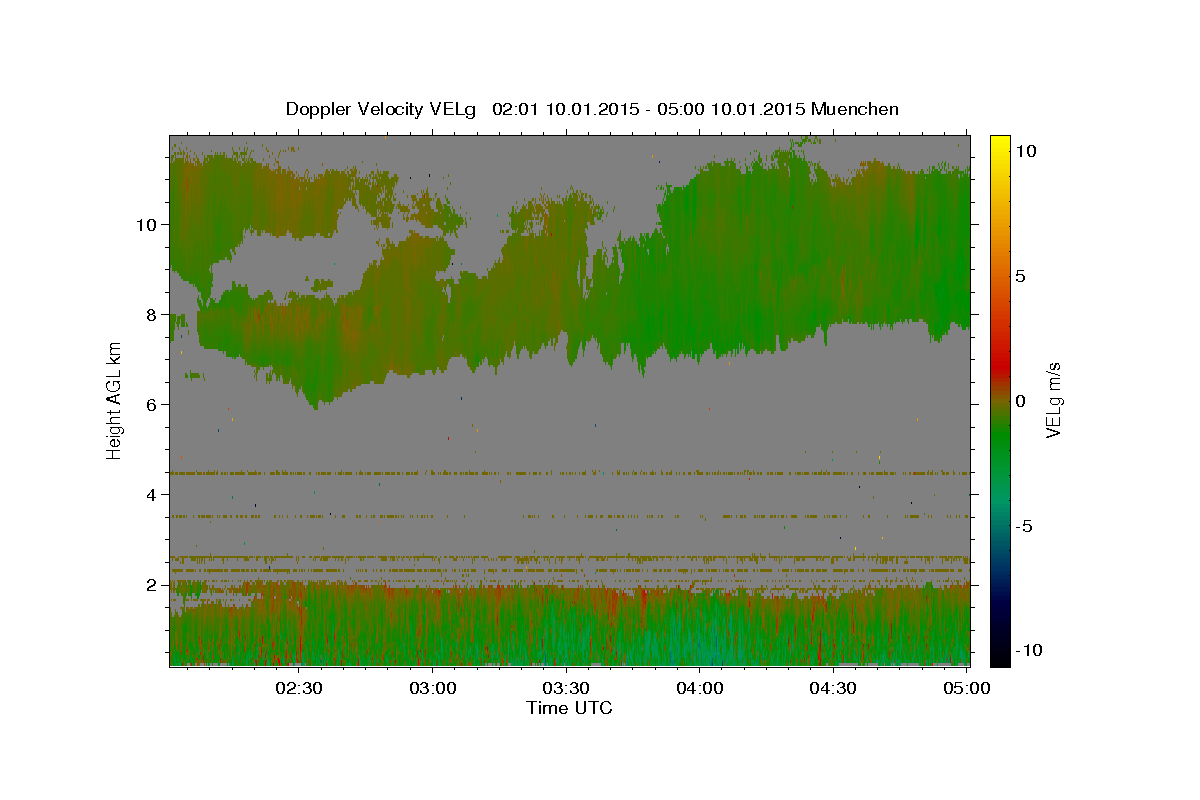
Task: Pick the yellow top of the colorbar
Action: click(999, 145)
